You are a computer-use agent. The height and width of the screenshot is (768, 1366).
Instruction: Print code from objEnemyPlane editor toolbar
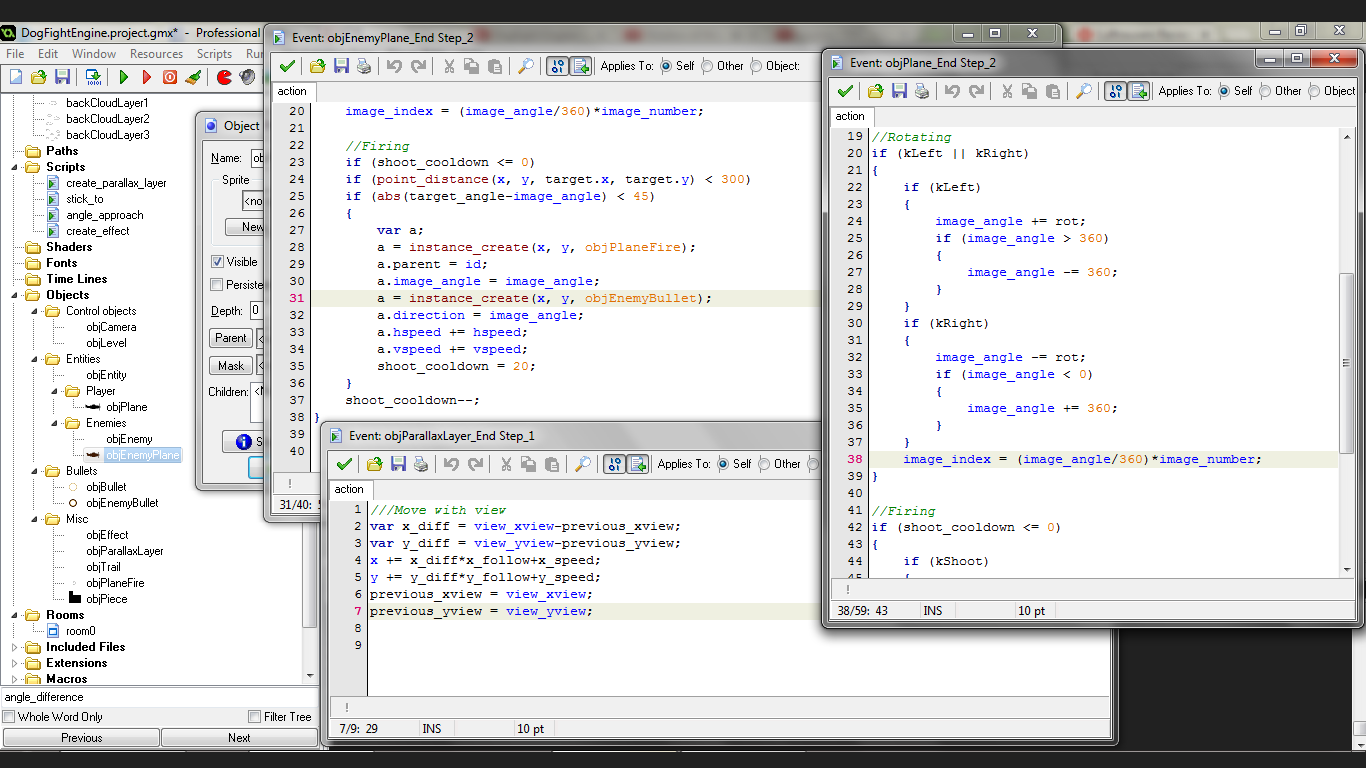tap(364, 66)
